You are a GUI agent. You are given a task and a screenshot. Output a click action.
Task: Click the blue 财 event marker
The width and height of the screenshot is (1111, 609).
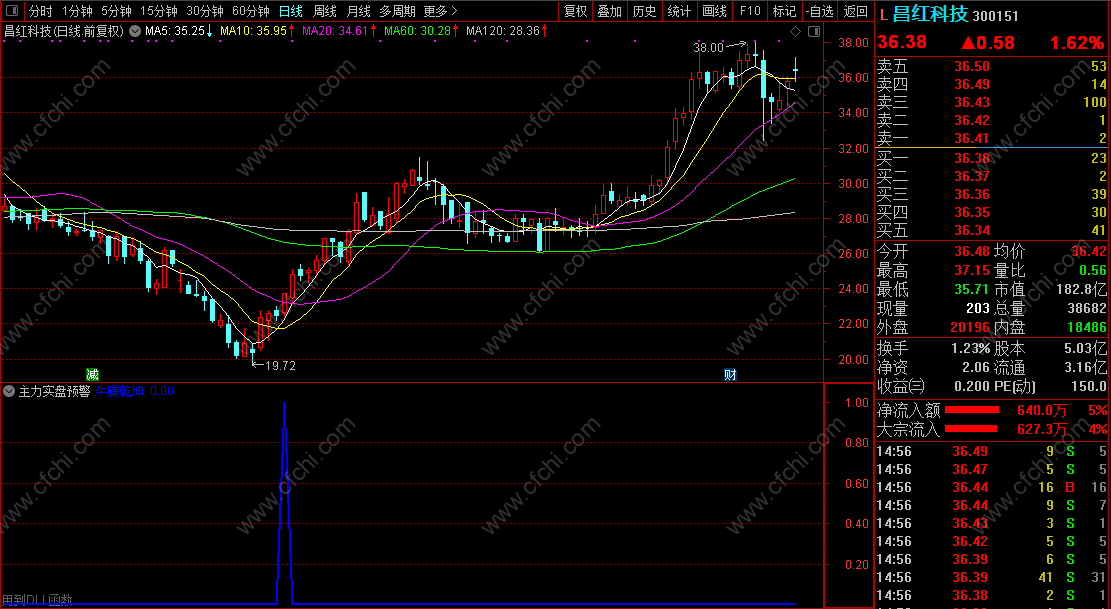point(730,375)
